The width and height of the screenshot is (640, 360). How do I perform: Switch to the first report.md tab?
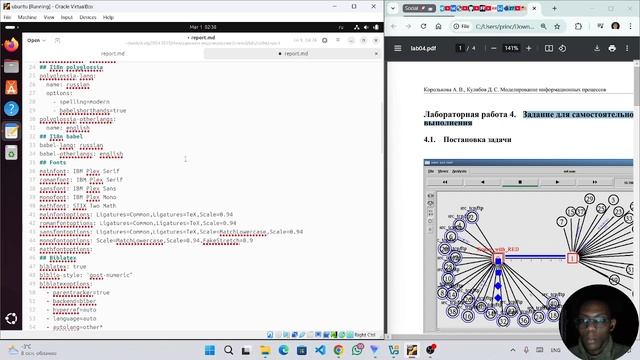(x=113, y=53)
